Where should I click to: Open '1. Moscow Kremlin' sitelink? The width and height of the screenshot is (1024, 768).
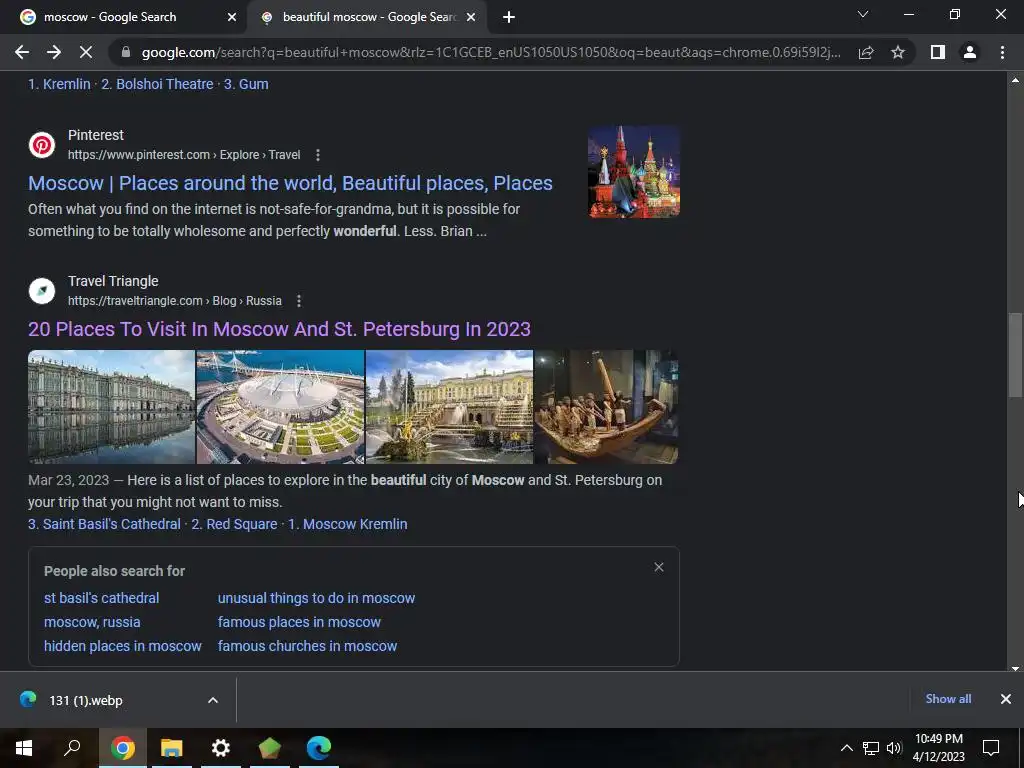click(x=347, y=524)
